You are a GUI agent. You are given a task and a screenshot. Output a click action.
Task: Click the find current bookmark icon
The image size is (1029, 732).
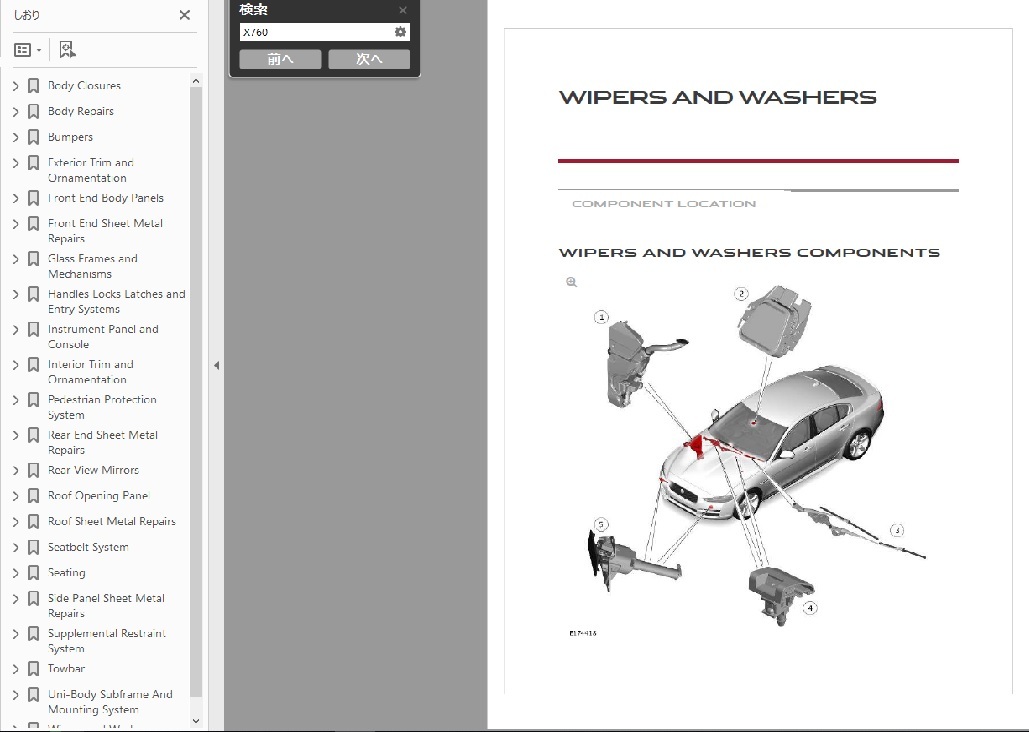coord(67,49)
